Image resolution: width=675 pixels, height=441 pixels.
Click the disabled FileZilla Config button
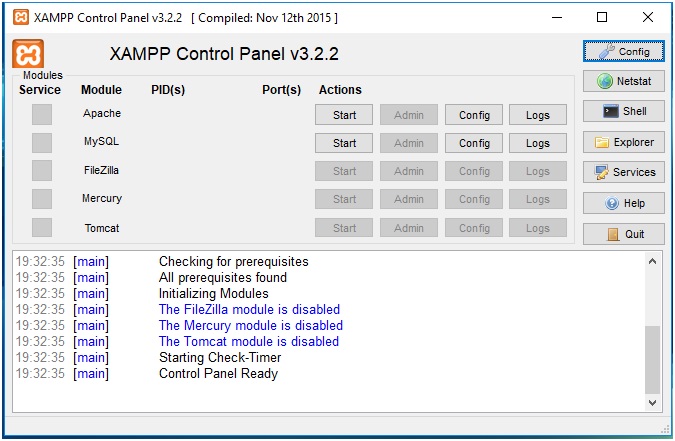pos(474,171)
